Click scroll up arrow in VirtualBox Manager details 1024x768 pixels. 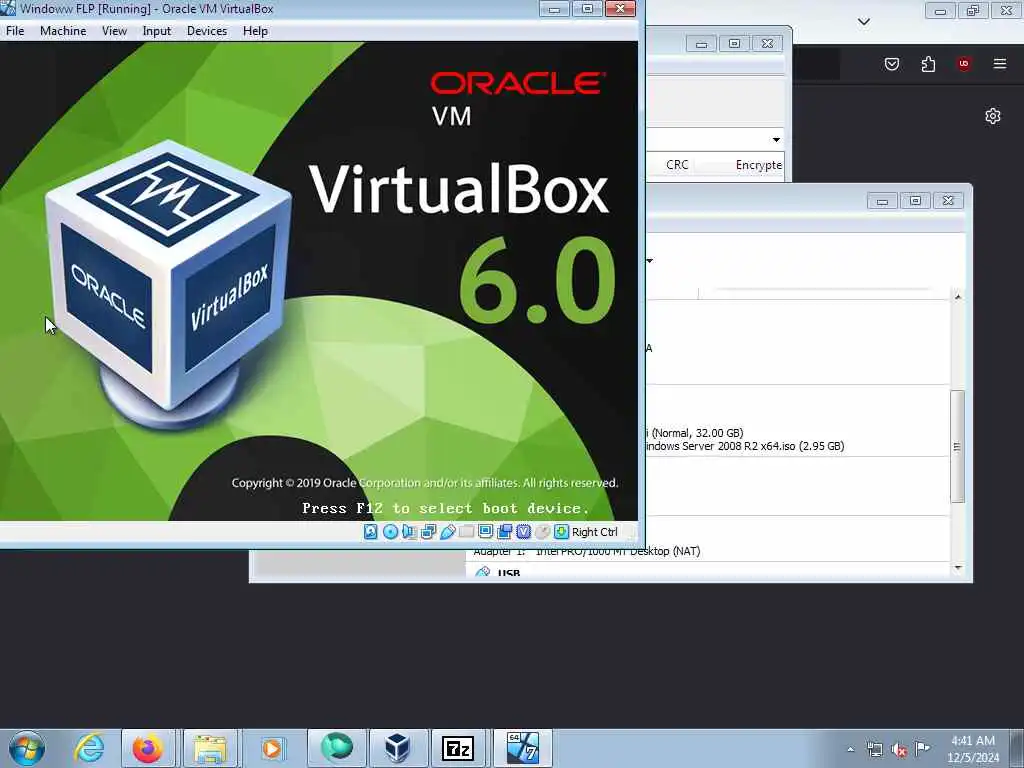pyautogui.click(x=957, y=296)
